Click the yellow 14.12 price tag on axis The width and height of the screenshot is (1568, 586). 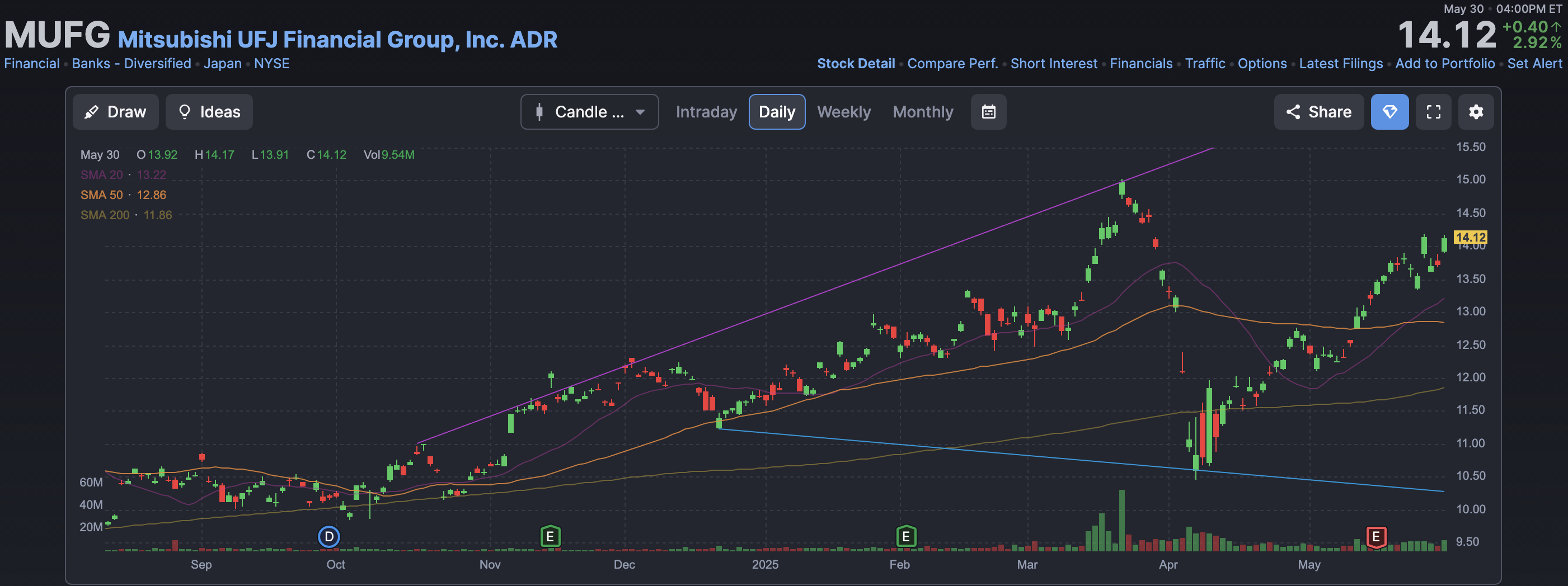tap(1470, 237)
